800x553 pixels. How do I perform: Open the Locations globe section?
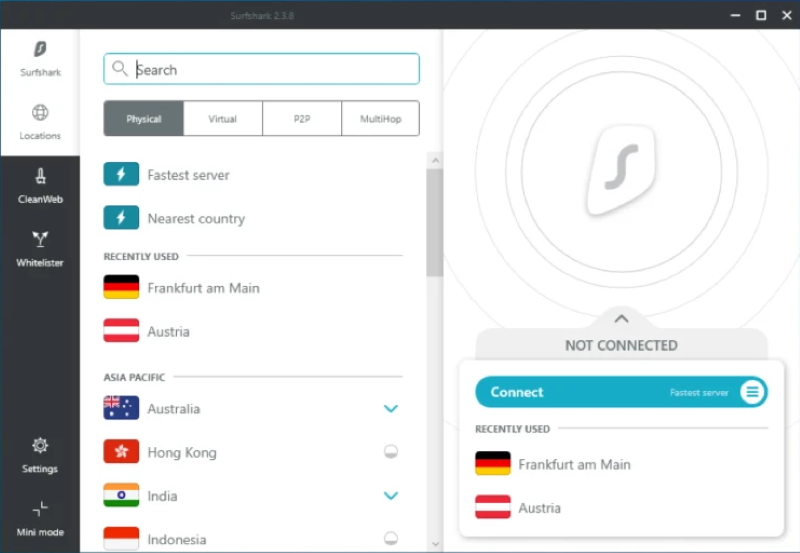pyautogui.click(x=40, y=122)
